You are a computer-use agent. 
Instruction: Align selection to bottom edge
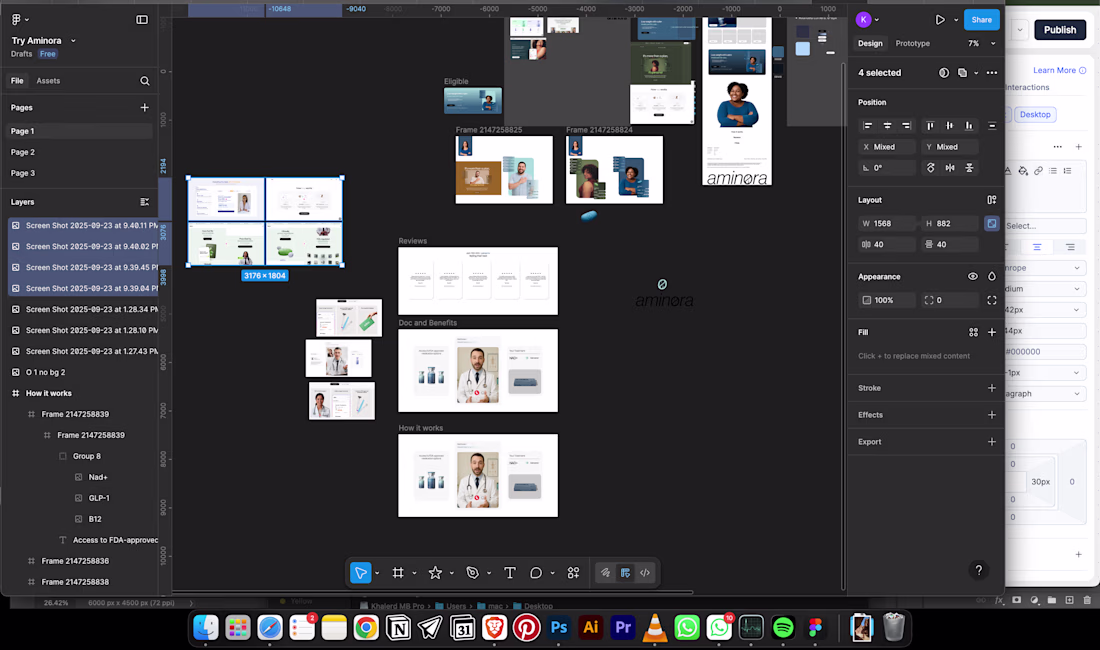coord(969,126)
